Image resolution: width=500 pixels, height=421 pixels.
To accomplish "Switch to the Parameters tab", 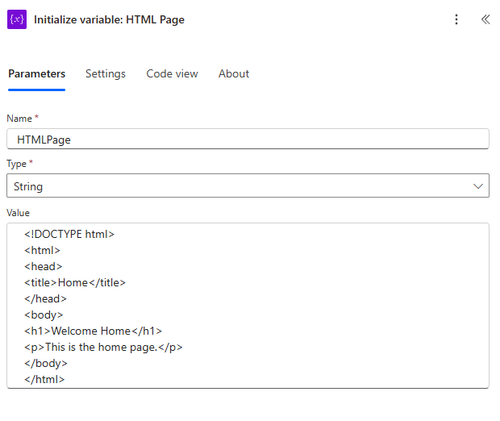I will tap(37, 74).
